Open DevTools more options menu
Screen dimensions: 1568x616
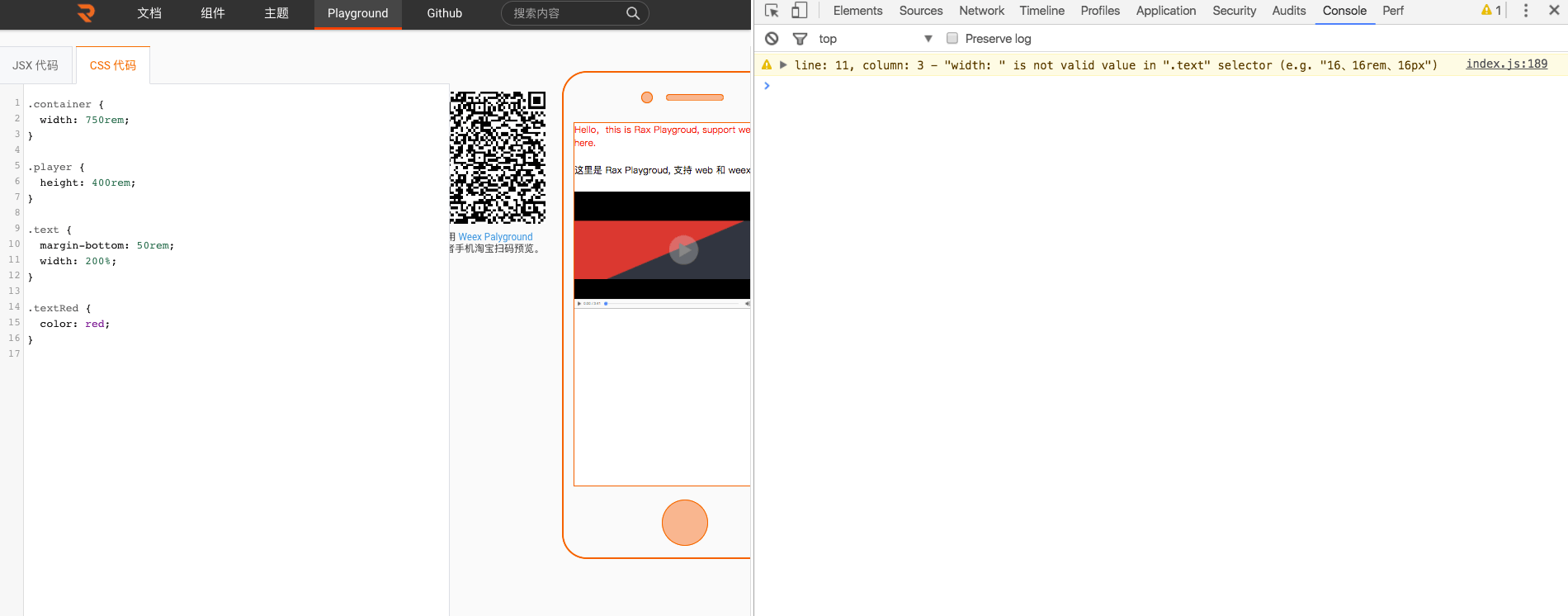pyautogui.click(x=1525, y=11)
